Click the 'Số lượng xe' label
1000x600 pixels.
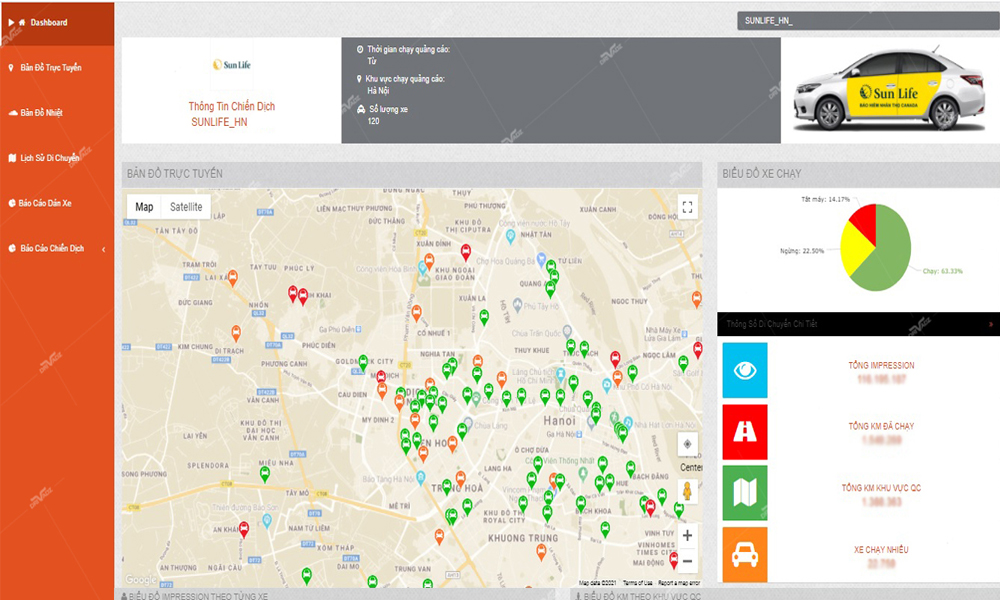pos(388,109)
